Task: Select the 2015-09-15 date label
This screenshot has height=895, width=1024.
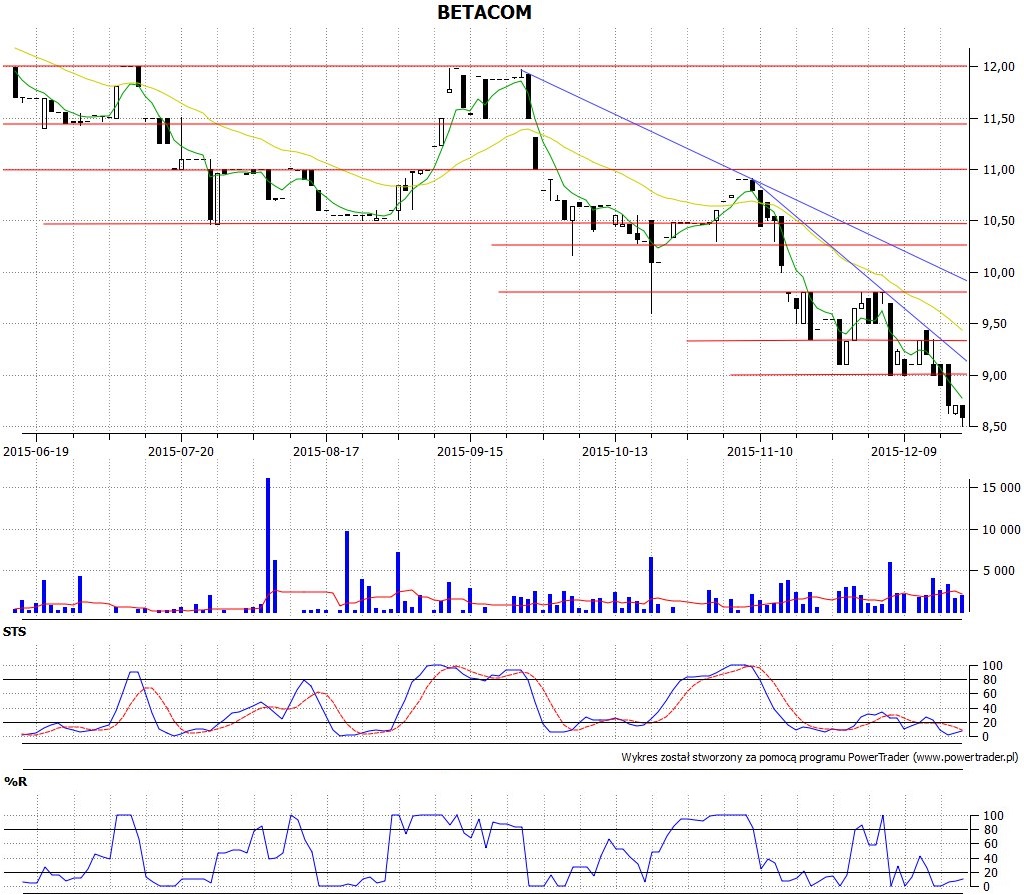Action: tap(470, 451)
